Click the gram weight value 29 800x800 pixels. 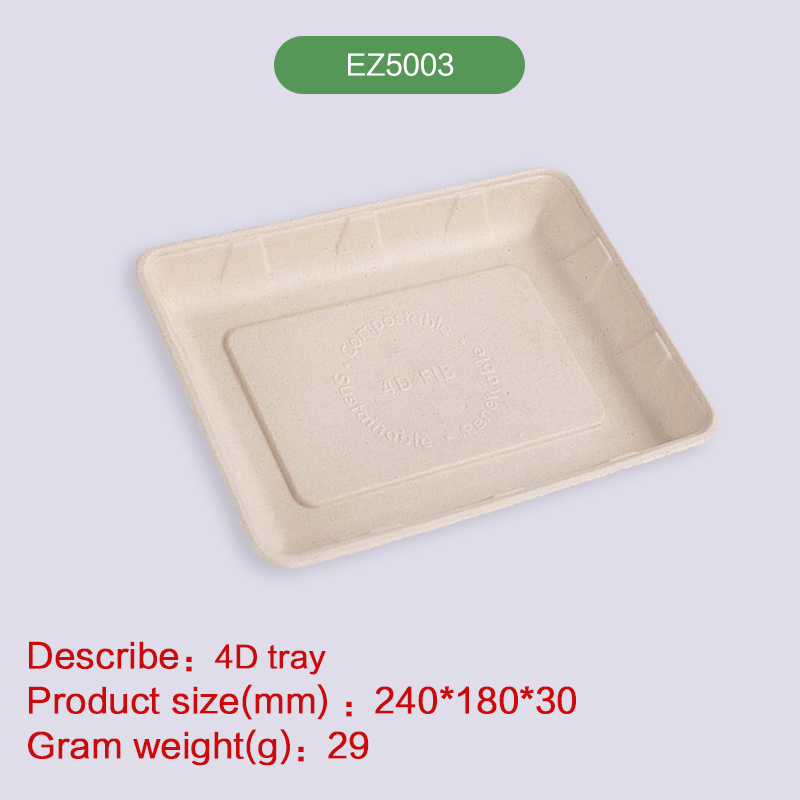pos(348,745)
